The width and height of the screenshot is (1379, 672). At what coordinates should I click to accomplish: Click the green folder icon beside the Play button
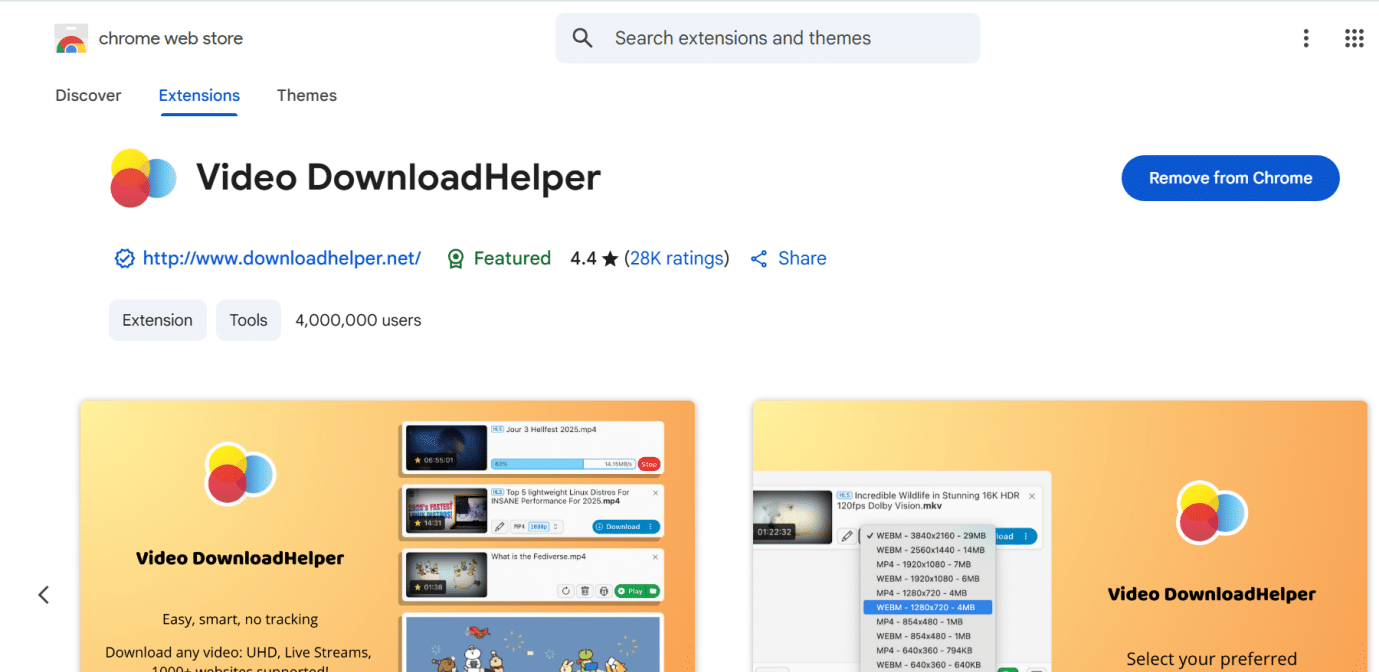pyautogui.click(x=652, y=591)
